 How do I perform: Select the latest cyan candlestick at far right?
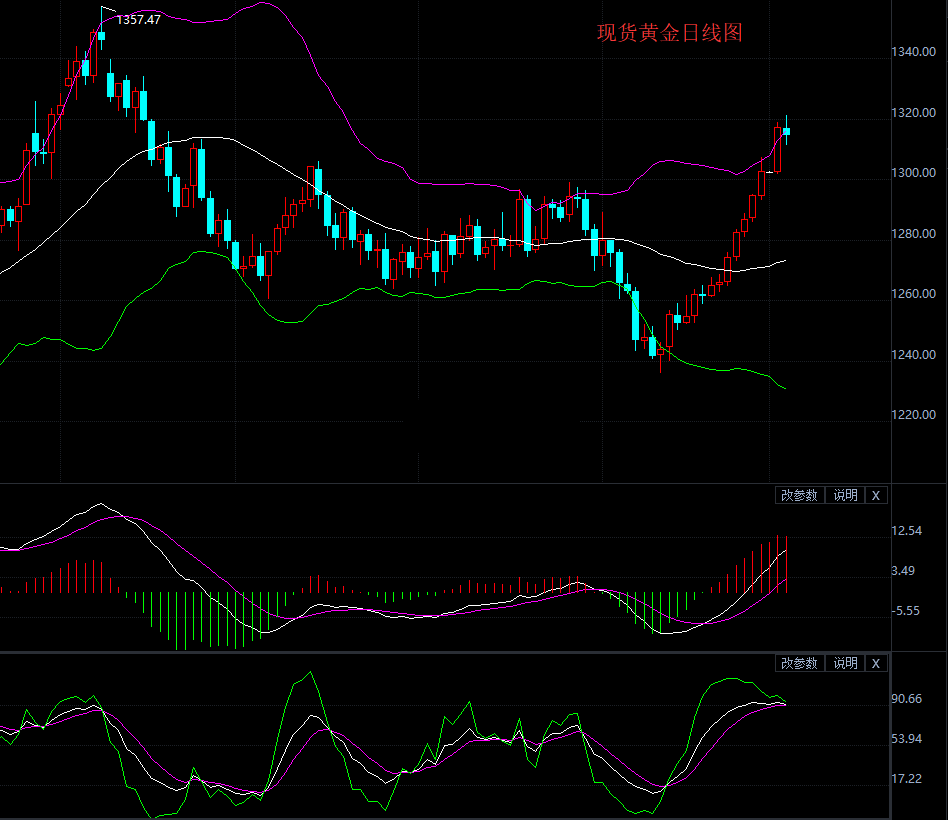point(787,131)
